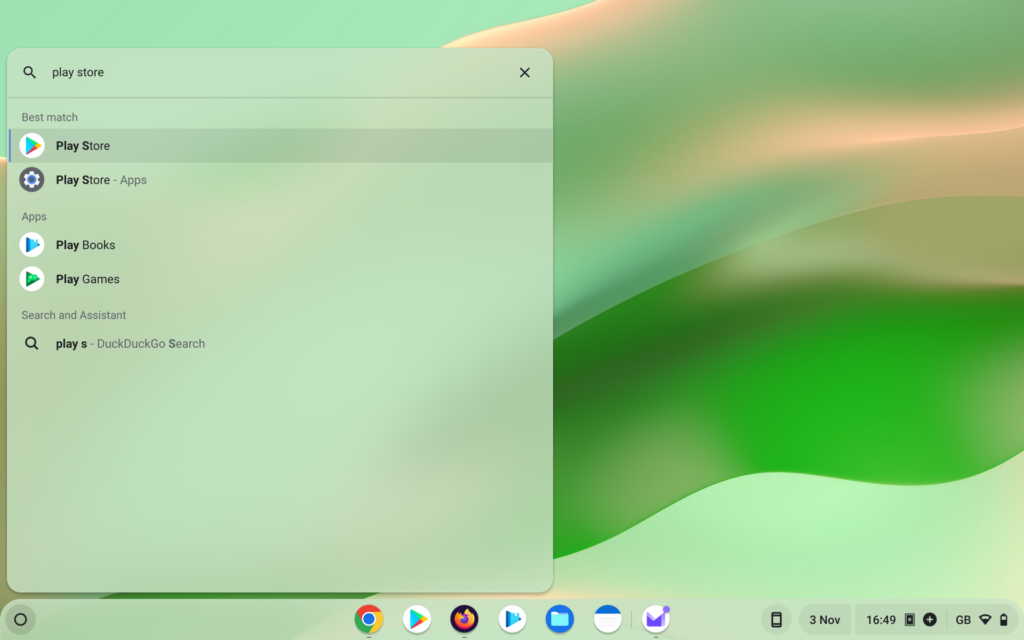Open the Play Store icon on the shelf
The height and width of the screenshot is (640, 1024).
(417, 619)
